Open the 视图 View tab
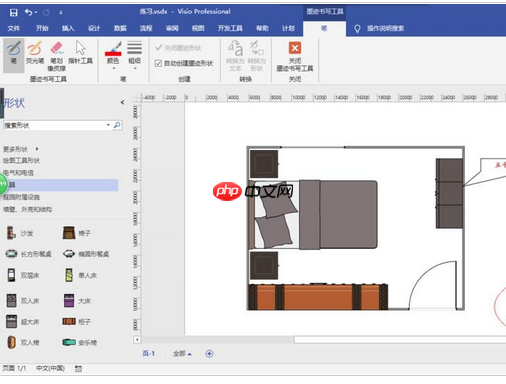This screenshot has width=506, height=384. tap(198, 28)
